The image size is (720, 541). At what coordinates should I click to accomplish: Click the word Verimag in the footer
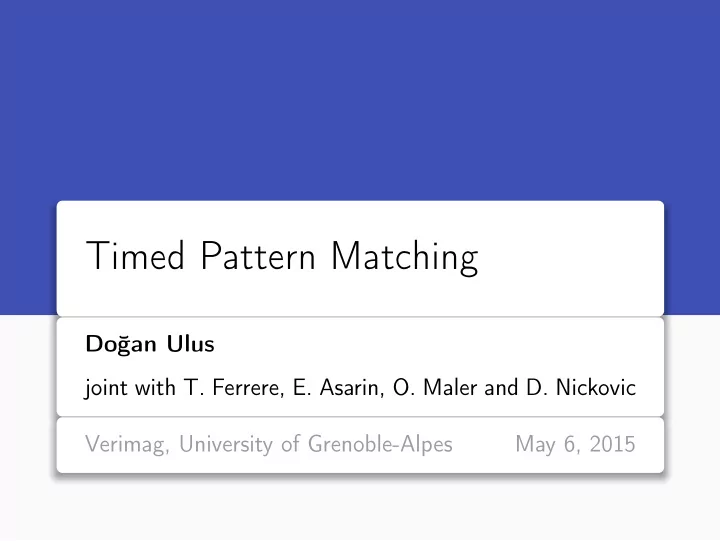127,445
